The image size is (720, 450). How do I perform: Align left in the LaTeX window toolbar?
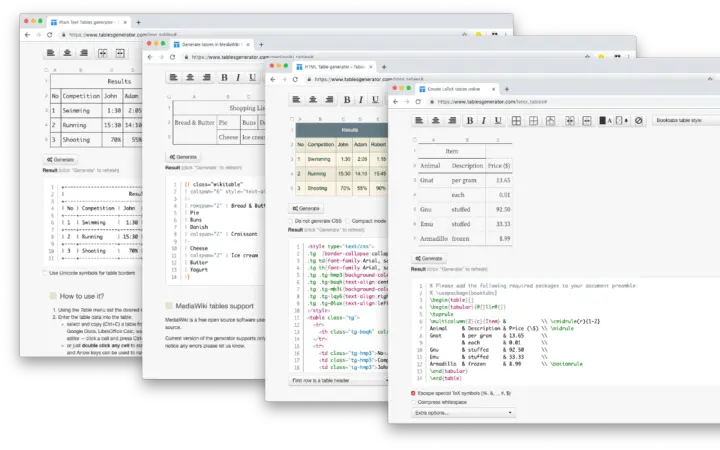click(419, 120)
